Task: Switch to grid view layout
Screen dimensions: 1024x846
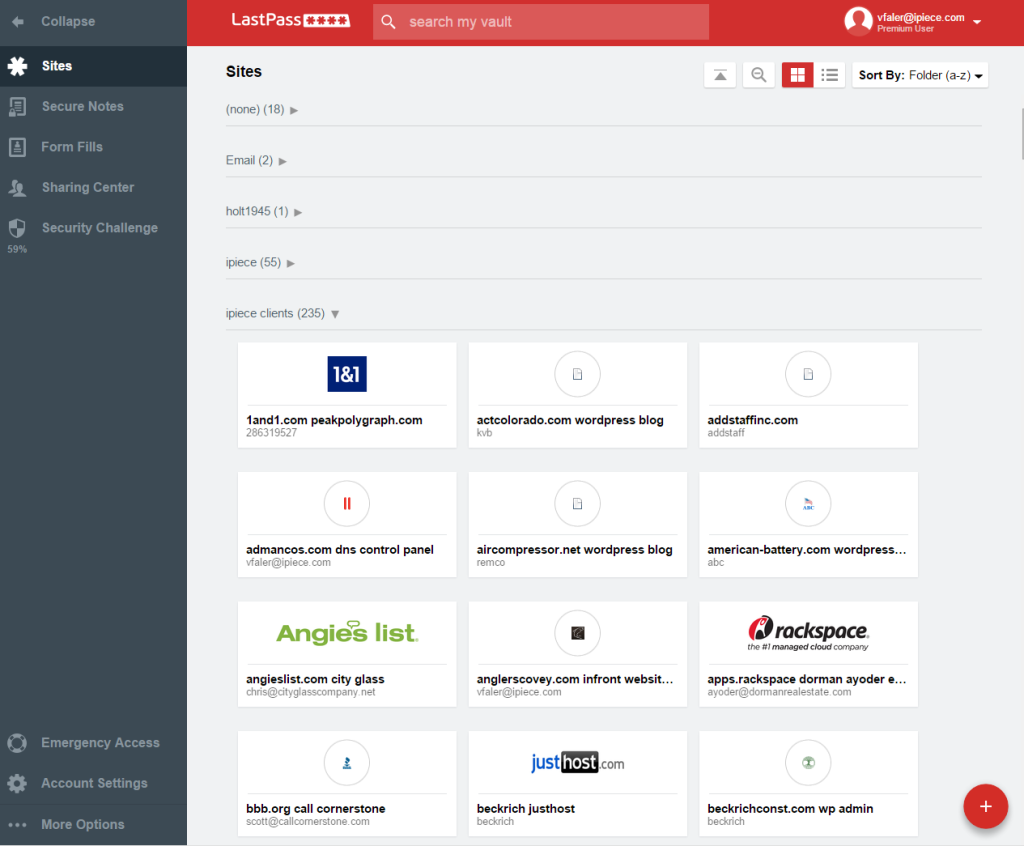Action: pos(797,75)
